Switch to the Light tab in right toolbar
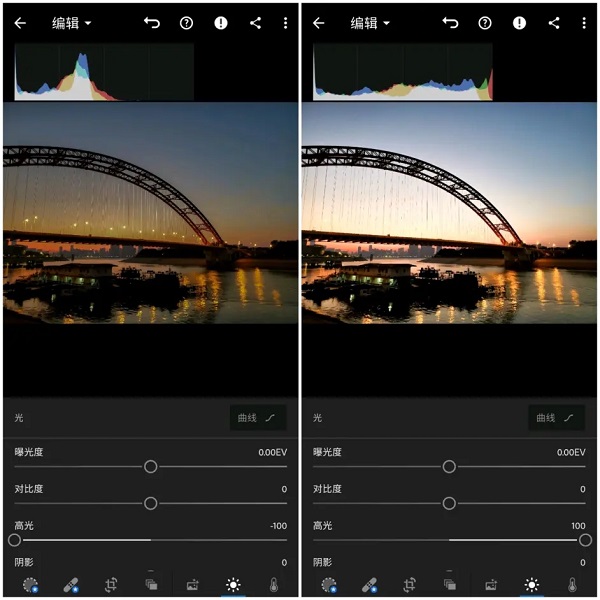 [x=531, y=585]
